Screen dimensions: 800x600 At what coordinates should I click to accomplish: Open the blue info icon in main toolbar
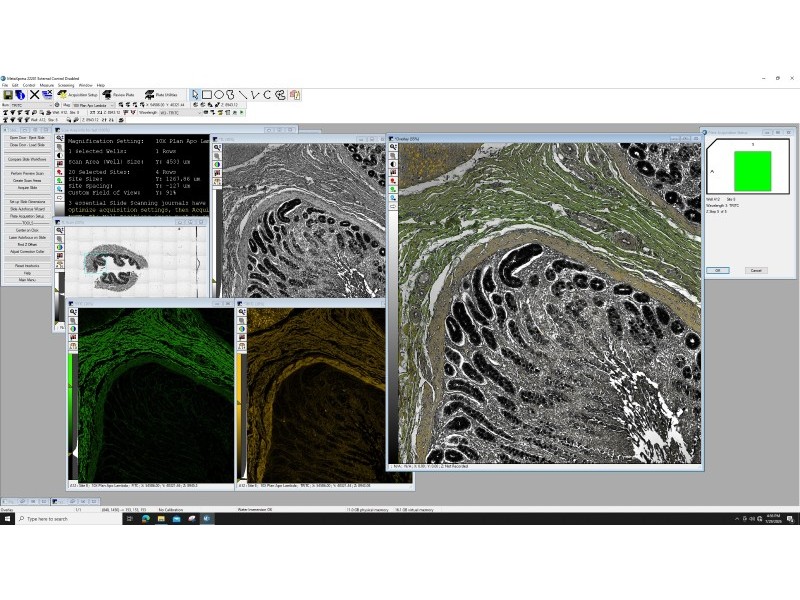[20, 95]
